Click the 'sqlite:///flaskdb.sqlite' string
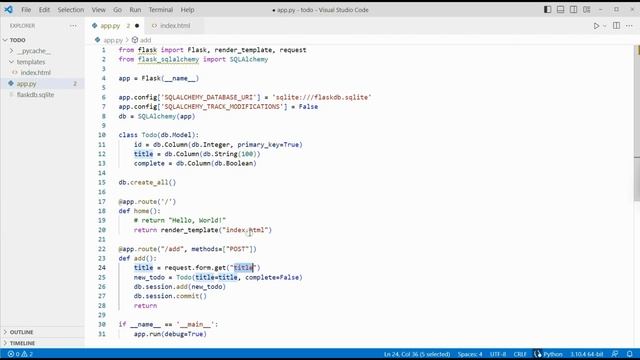Image resolution: width=640 pixels, height=360 pixels. pos(322,98)
